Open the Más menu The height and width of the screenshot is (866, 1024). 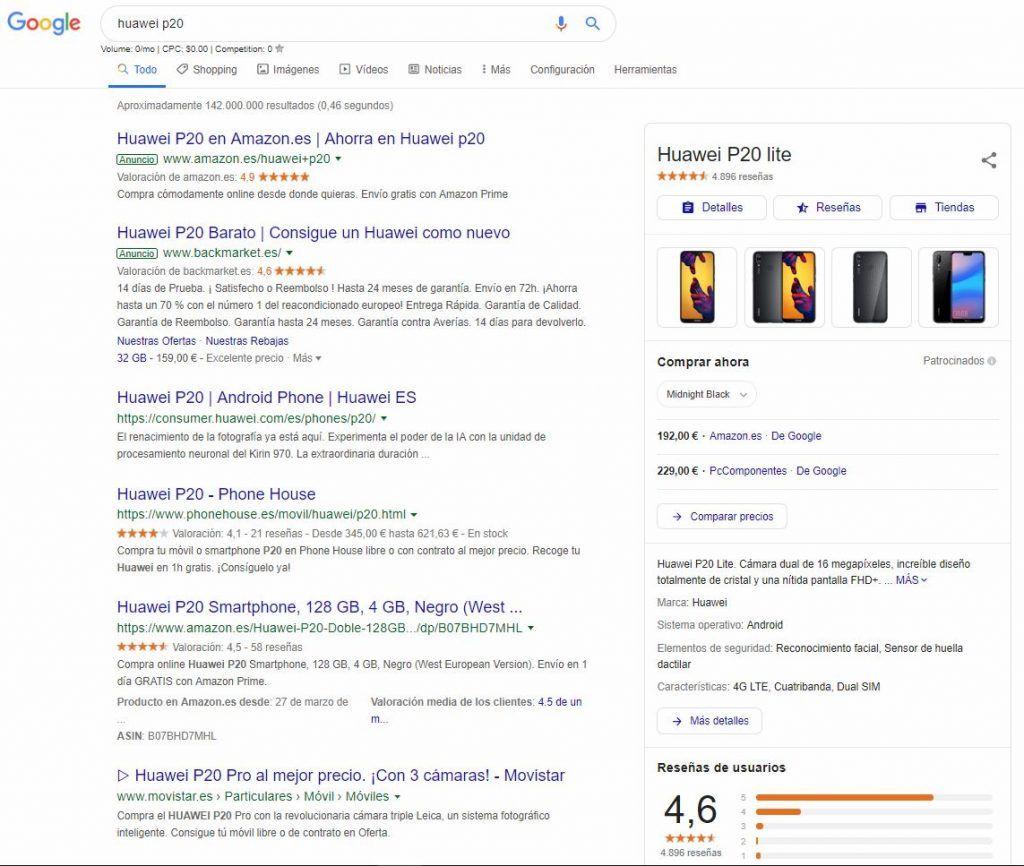point(496,70)
